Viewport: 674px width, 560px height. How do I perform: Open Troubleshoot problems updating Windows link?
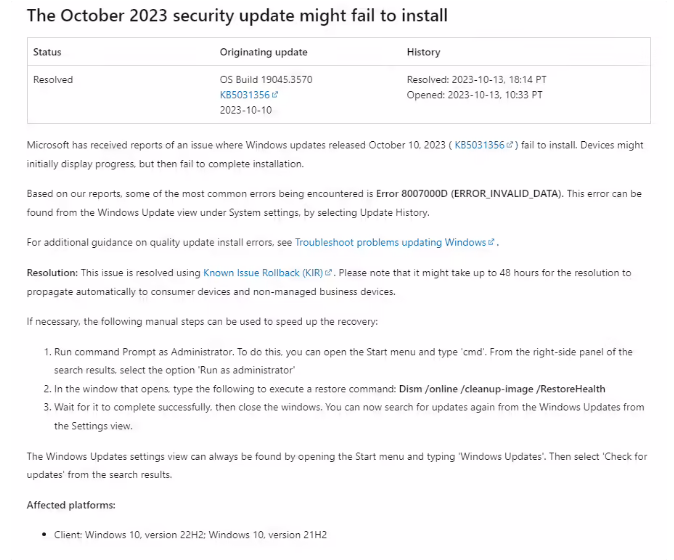390,242
